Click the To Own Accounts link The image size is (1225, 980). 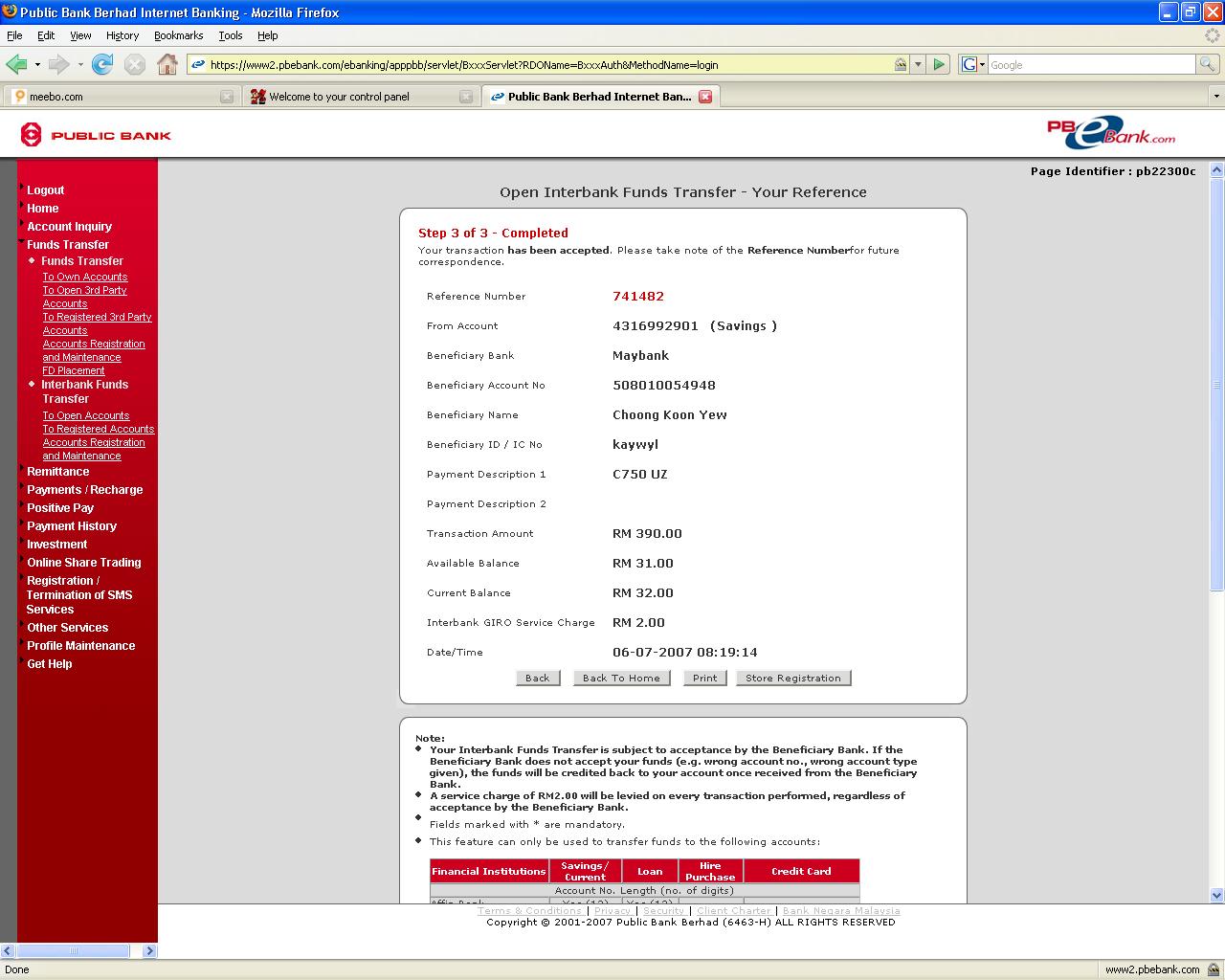coord(84,277)
